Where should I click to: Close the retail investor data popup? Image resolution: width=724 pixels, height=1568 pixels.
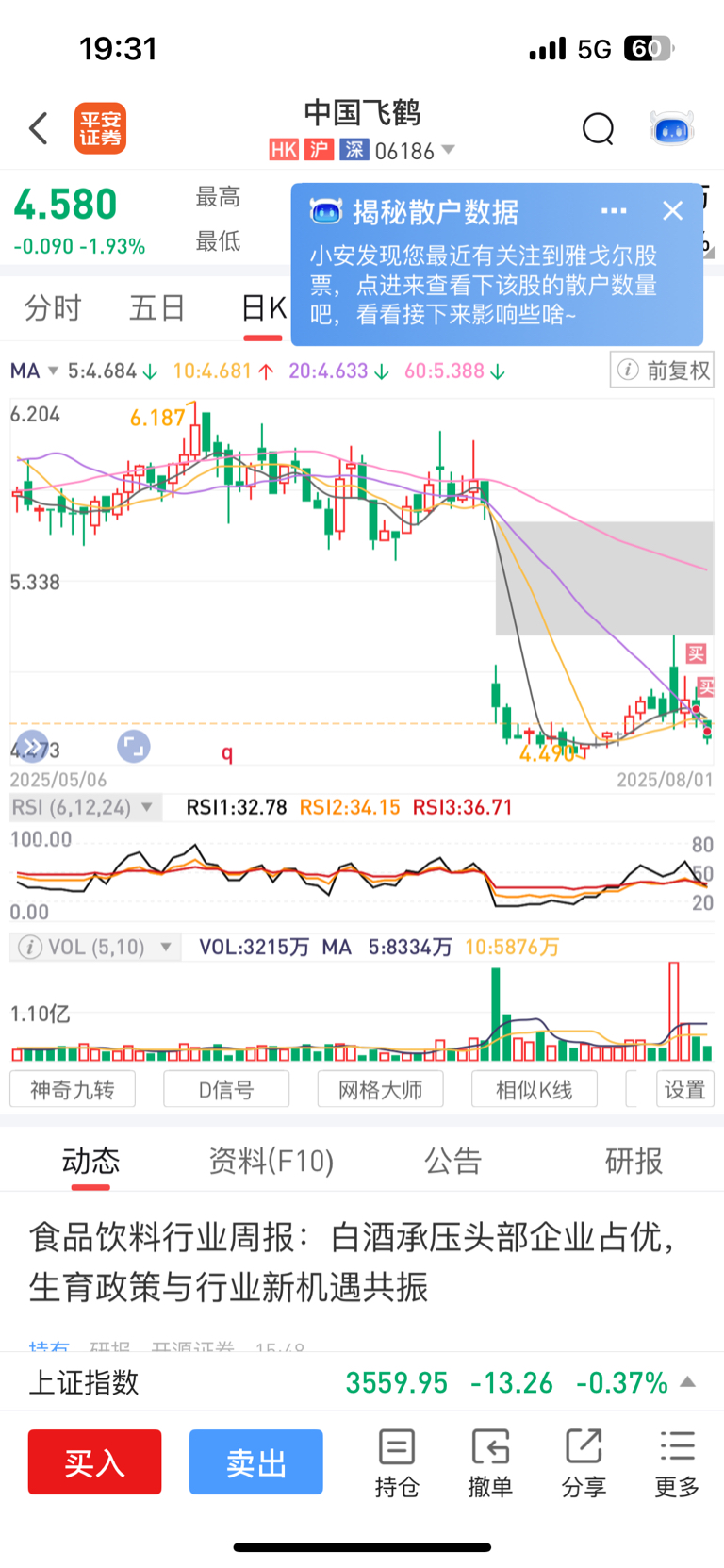click(x=672, y=210)
